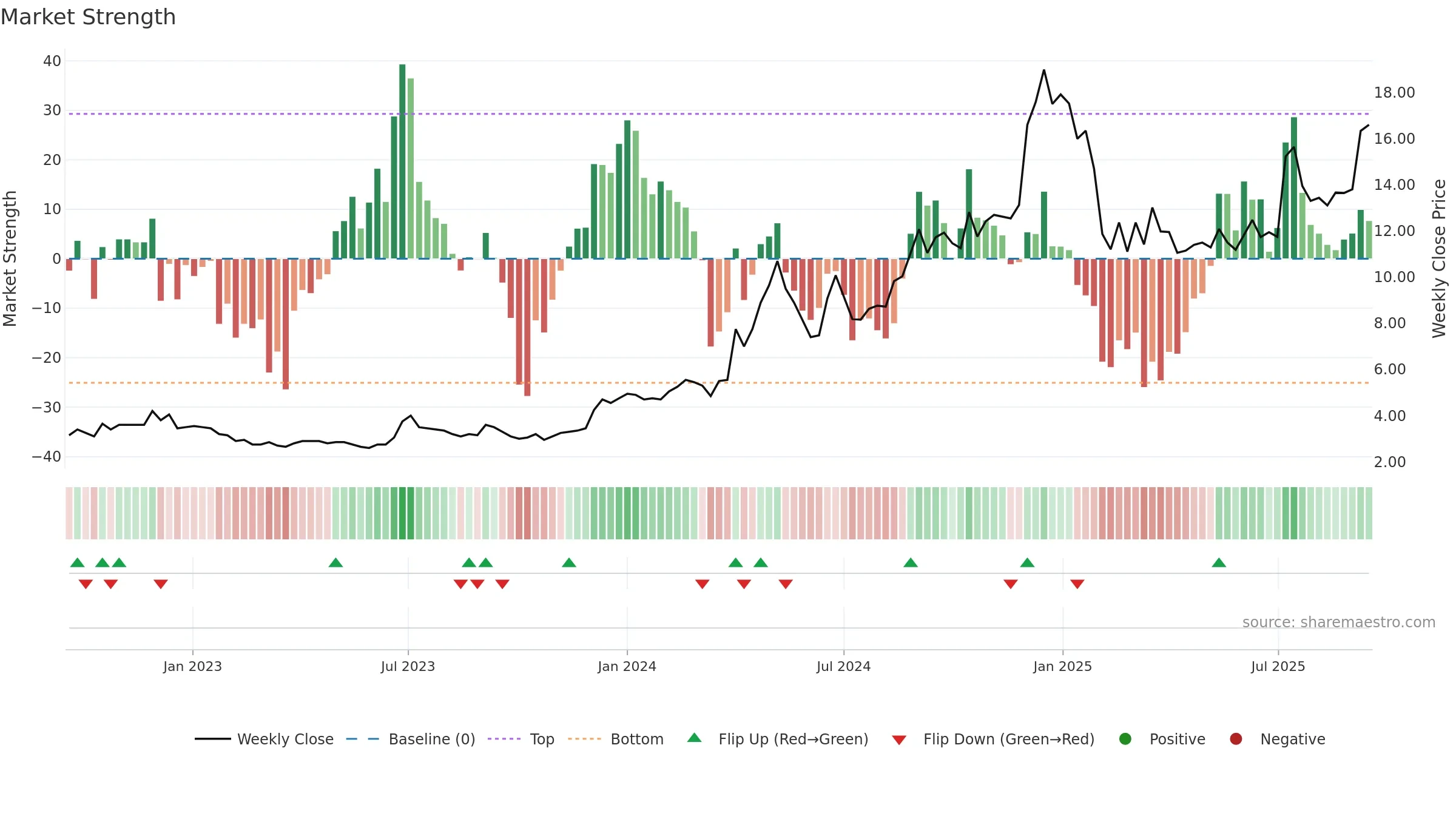The height and width of the screenshot is (819, 1456).
Task: Click the green Flip Up triangle legend icon
Action: 695,738
